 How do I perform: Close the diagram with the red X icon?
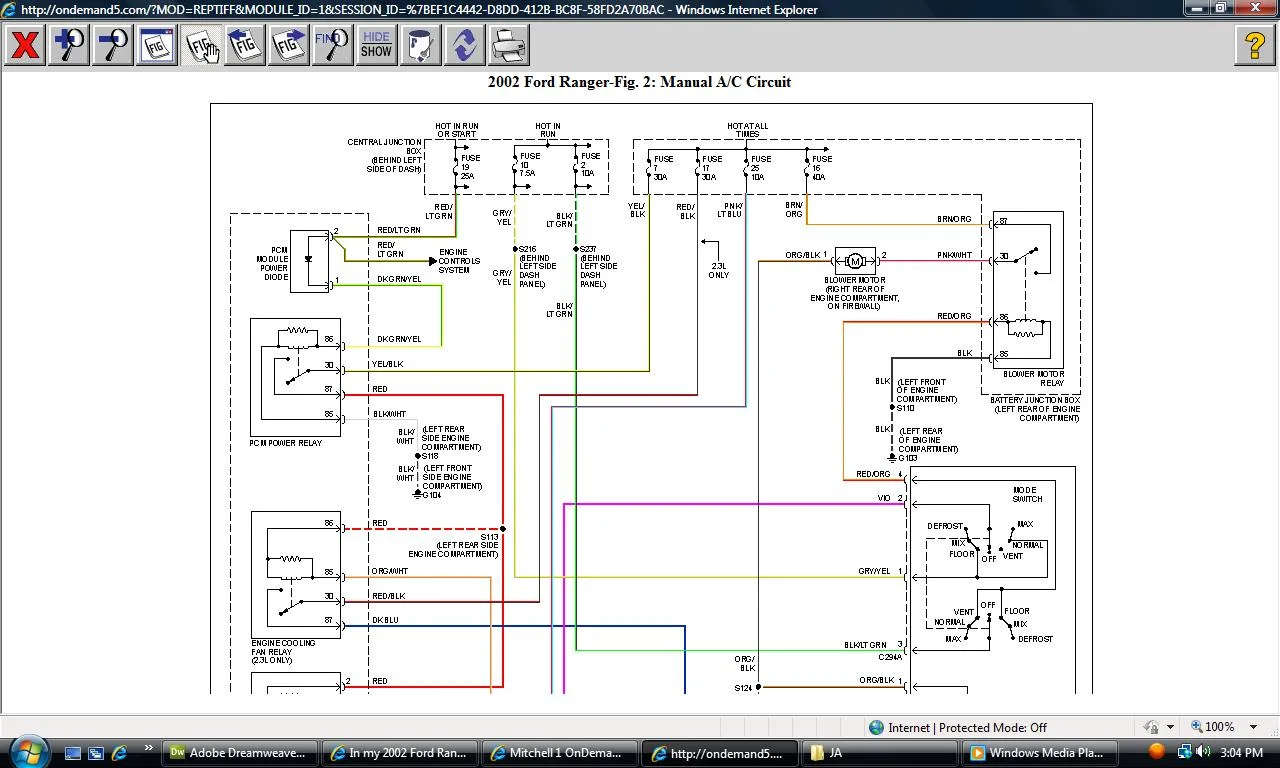(x=25, y=45)
